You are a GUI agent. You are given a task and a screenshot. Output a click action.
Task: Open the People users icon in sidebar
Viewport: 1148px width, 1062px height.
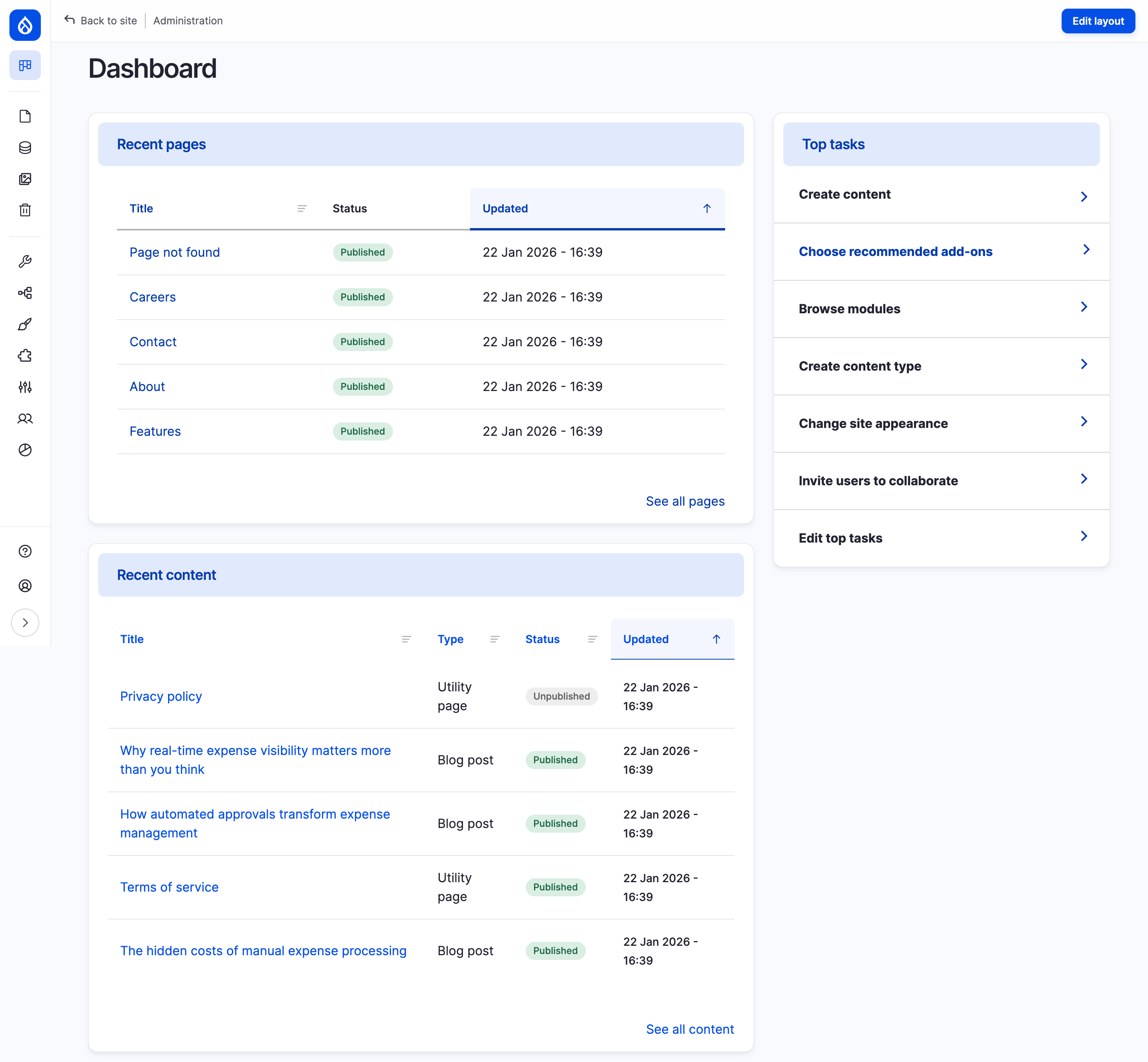[x=25, y=419]
